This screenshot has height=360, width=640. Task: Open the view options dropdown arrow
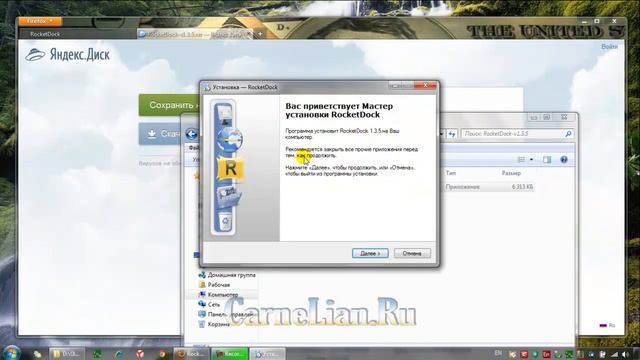click(531, 160)
